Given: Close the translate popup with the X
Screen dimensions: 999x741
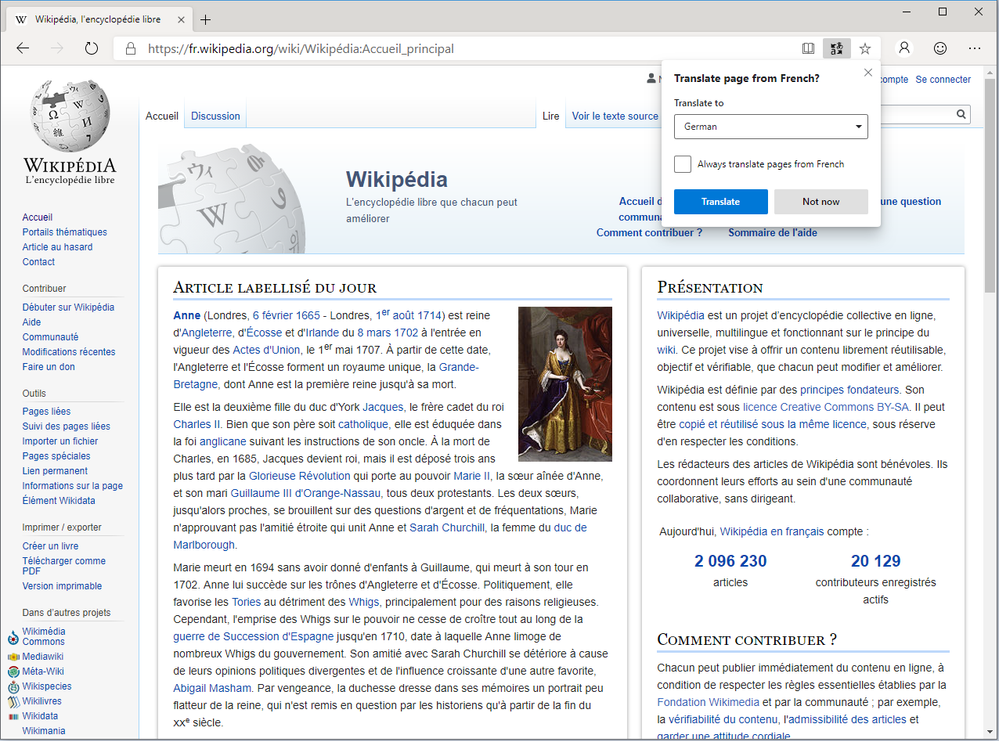Looking at the screenshot, I should coord(868,73).
